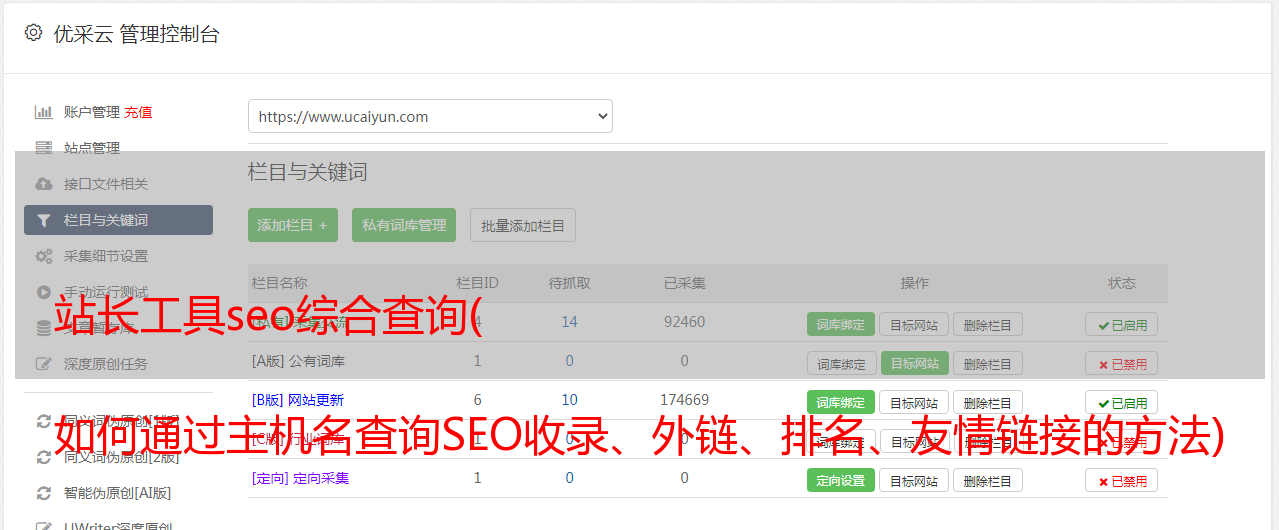The height and width of the screenshot is (530, 1279).
Task: Toggle 已禁用 status for the 公有词库 row
Action: [1122, 363]
